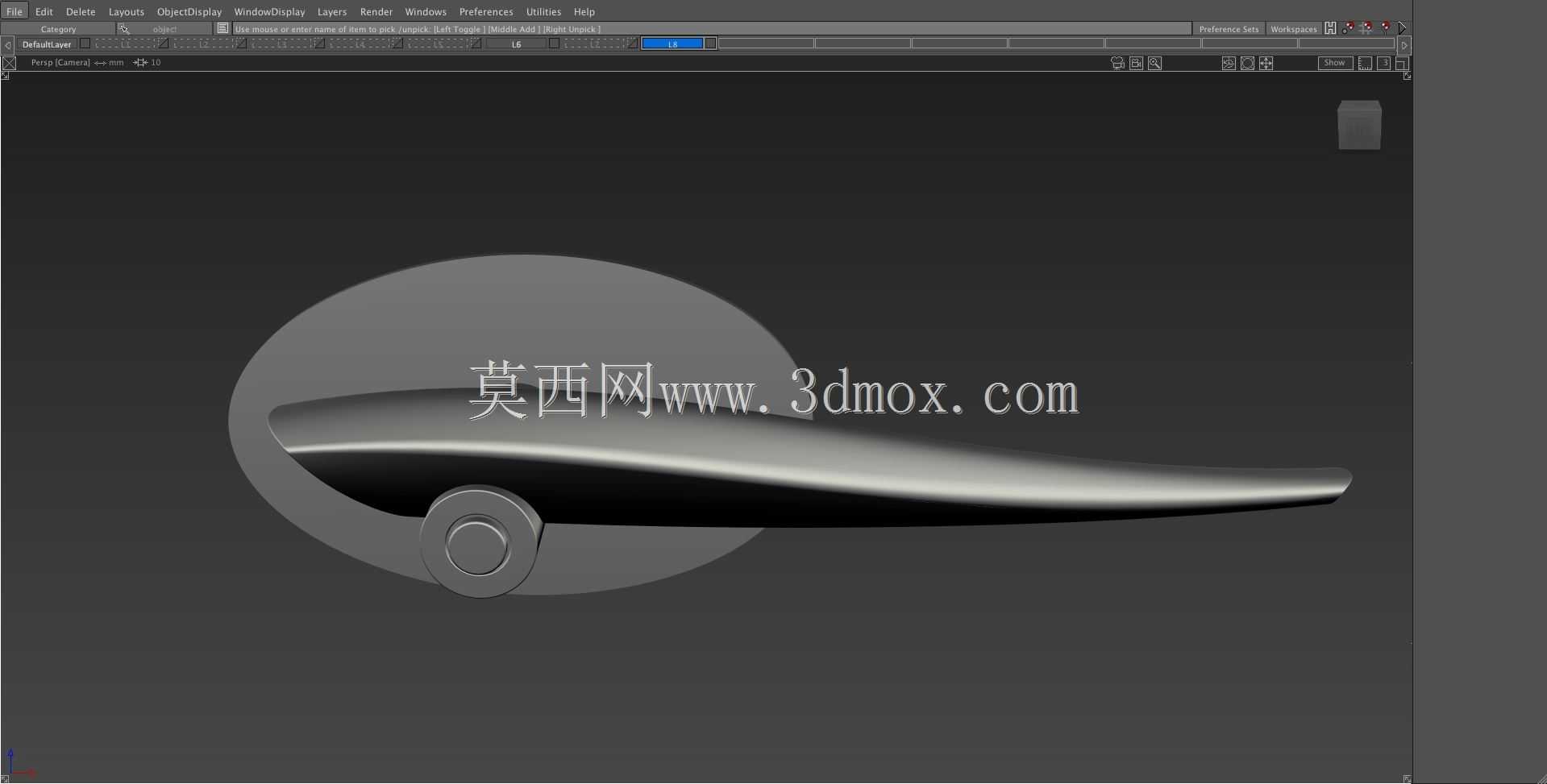The width and height of the screenshot is (1547, 784).
Task: Toggle L2 layer visibility box
Action: (241, 44)
